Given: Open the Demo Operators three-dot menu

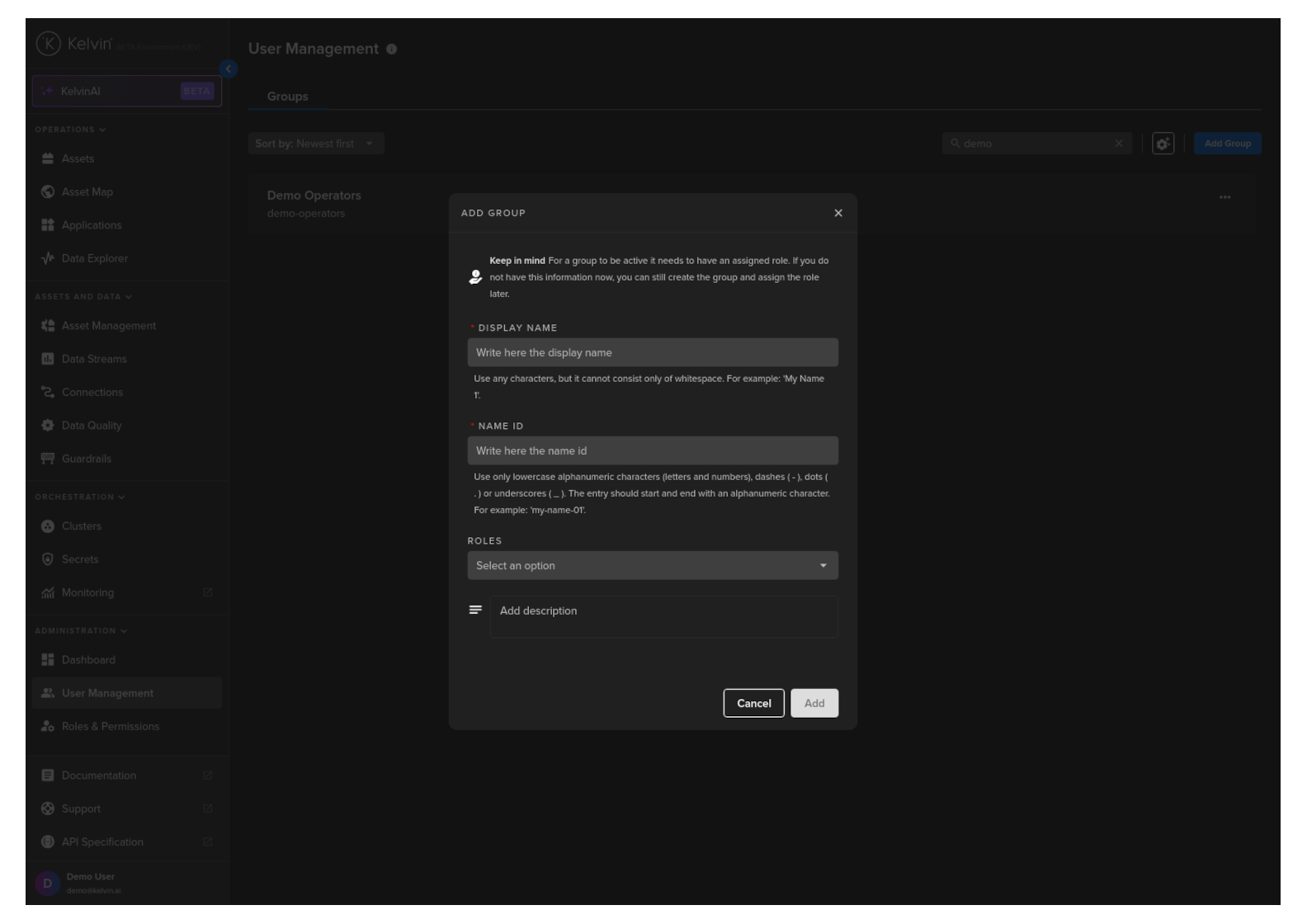Looking at the screenshot, I should coord(1224,197).
